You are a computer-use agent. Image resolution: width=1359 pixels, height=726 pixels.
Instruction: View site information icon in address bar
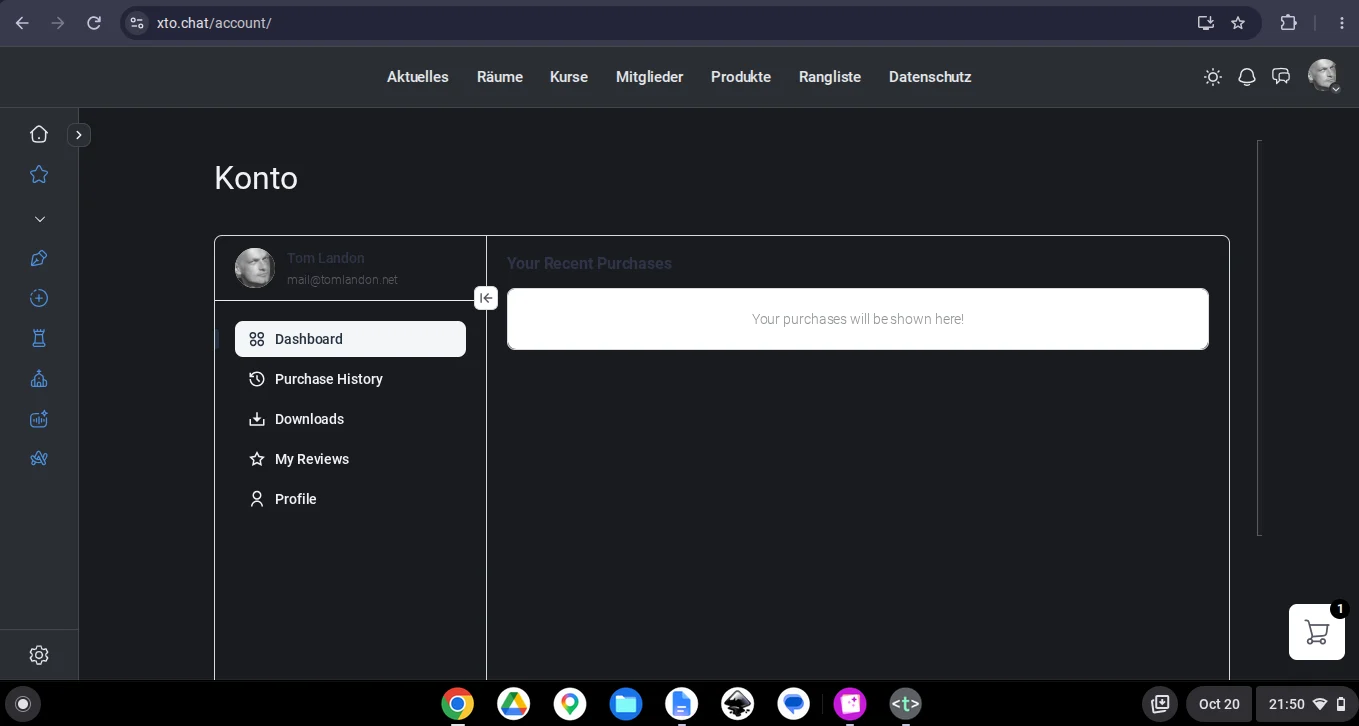point(138,23)
